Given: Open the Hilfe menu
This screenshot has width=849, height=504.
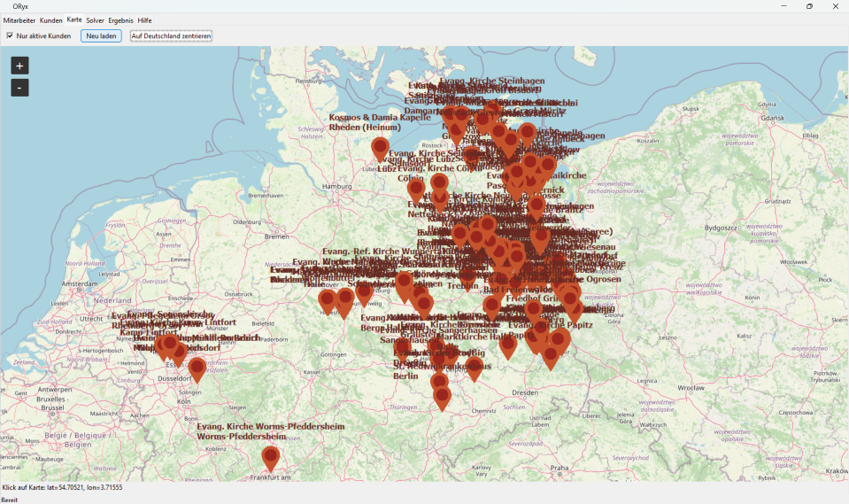Looking at the screenshot, I should pos(145,20).
